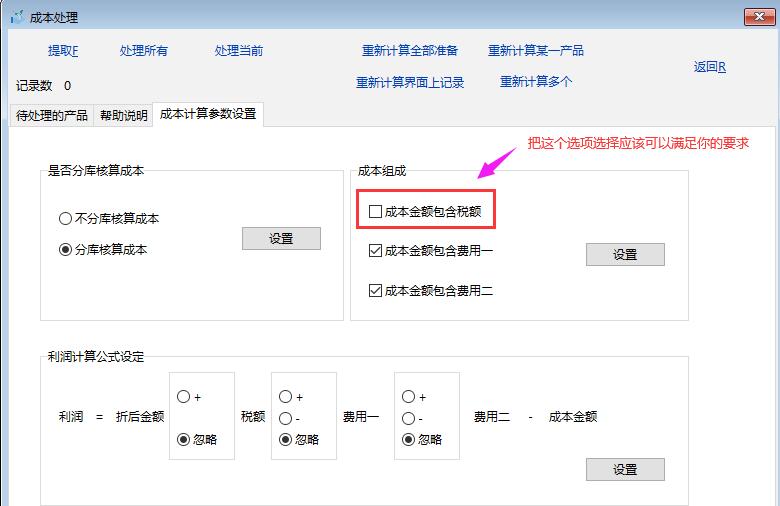Click 设置 button in 是否分库核算成本 group
This screenshot has width=780, height=506.
coord(281,238)
